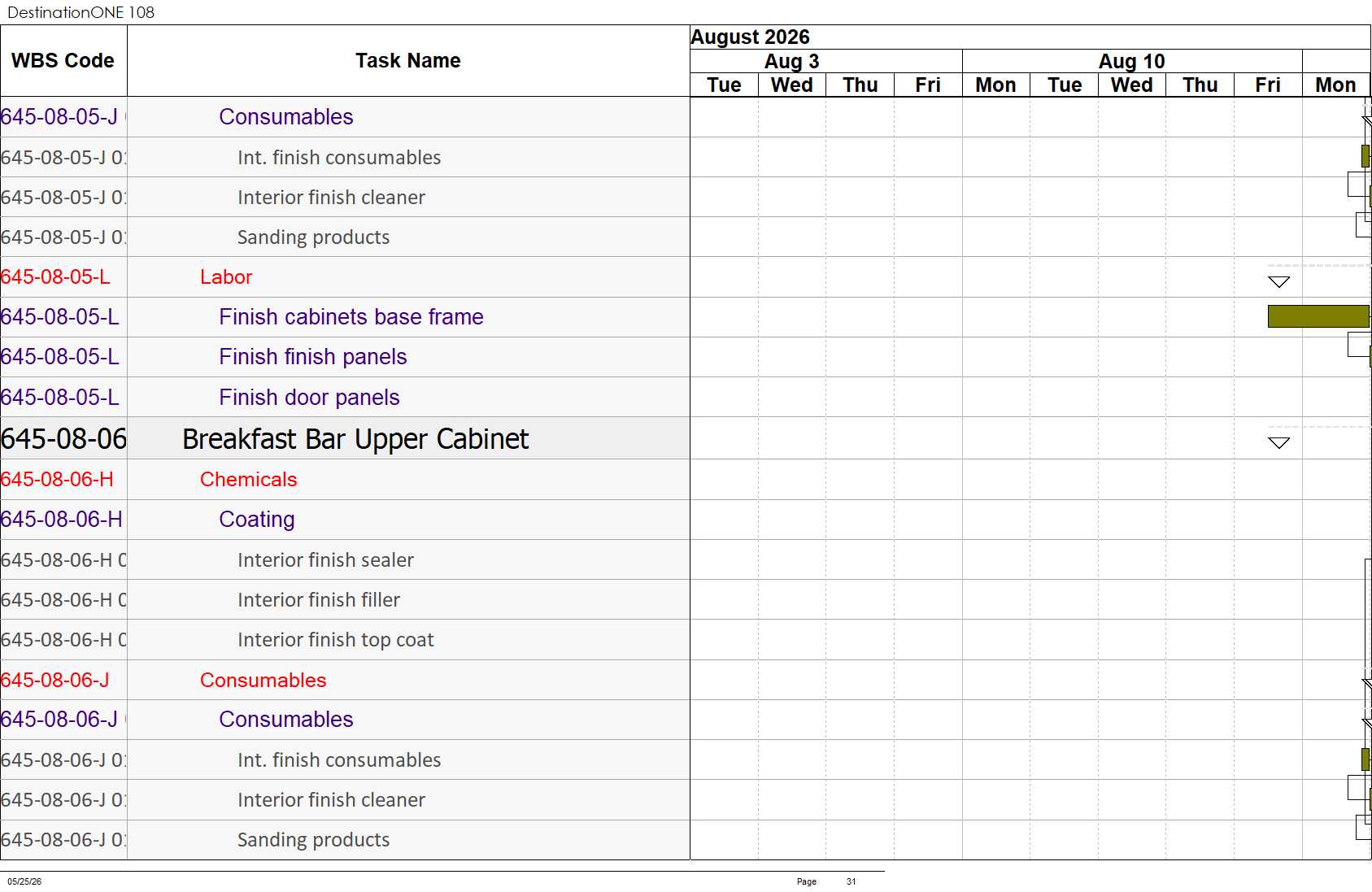Click the Interior finish filler task
The width and height of the screenshot is (1372, 892).
point(319,600)
